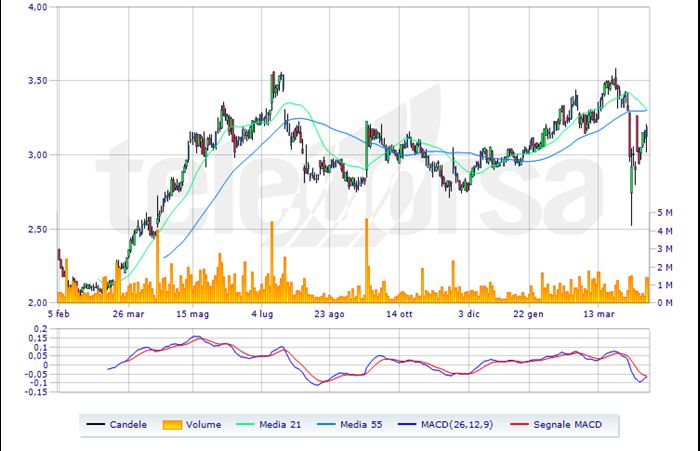Click the orange Volume swatch in legend
This screenshot has height=451, width=700.
coord(174,425)
